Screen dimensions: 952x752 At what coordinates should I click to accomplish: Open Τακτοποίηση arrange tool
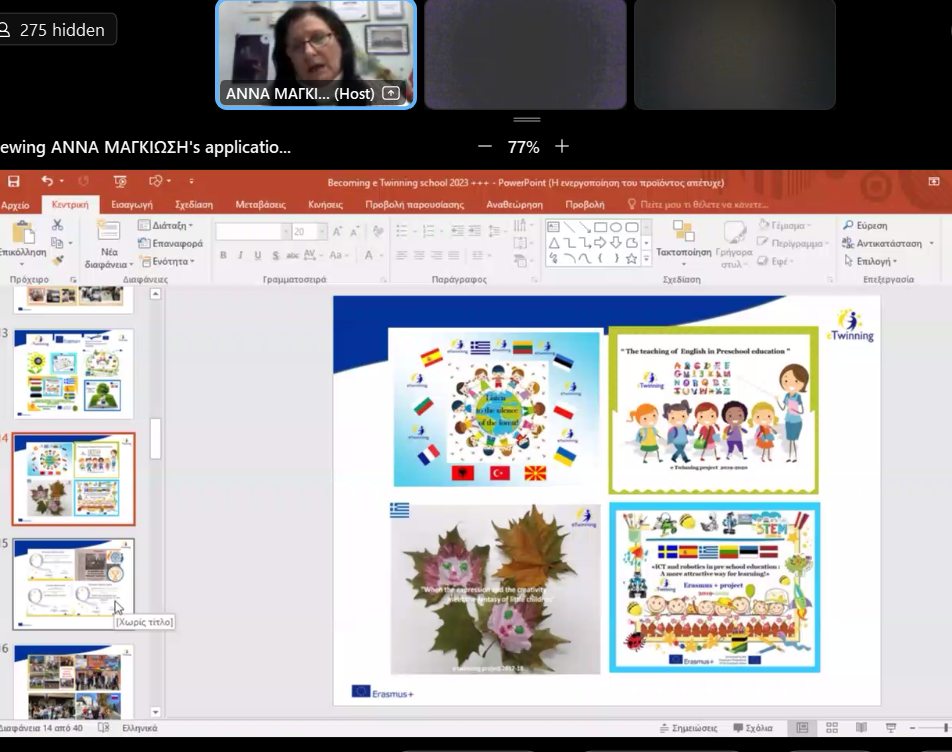pyautogui.click(x=683, y=236)
